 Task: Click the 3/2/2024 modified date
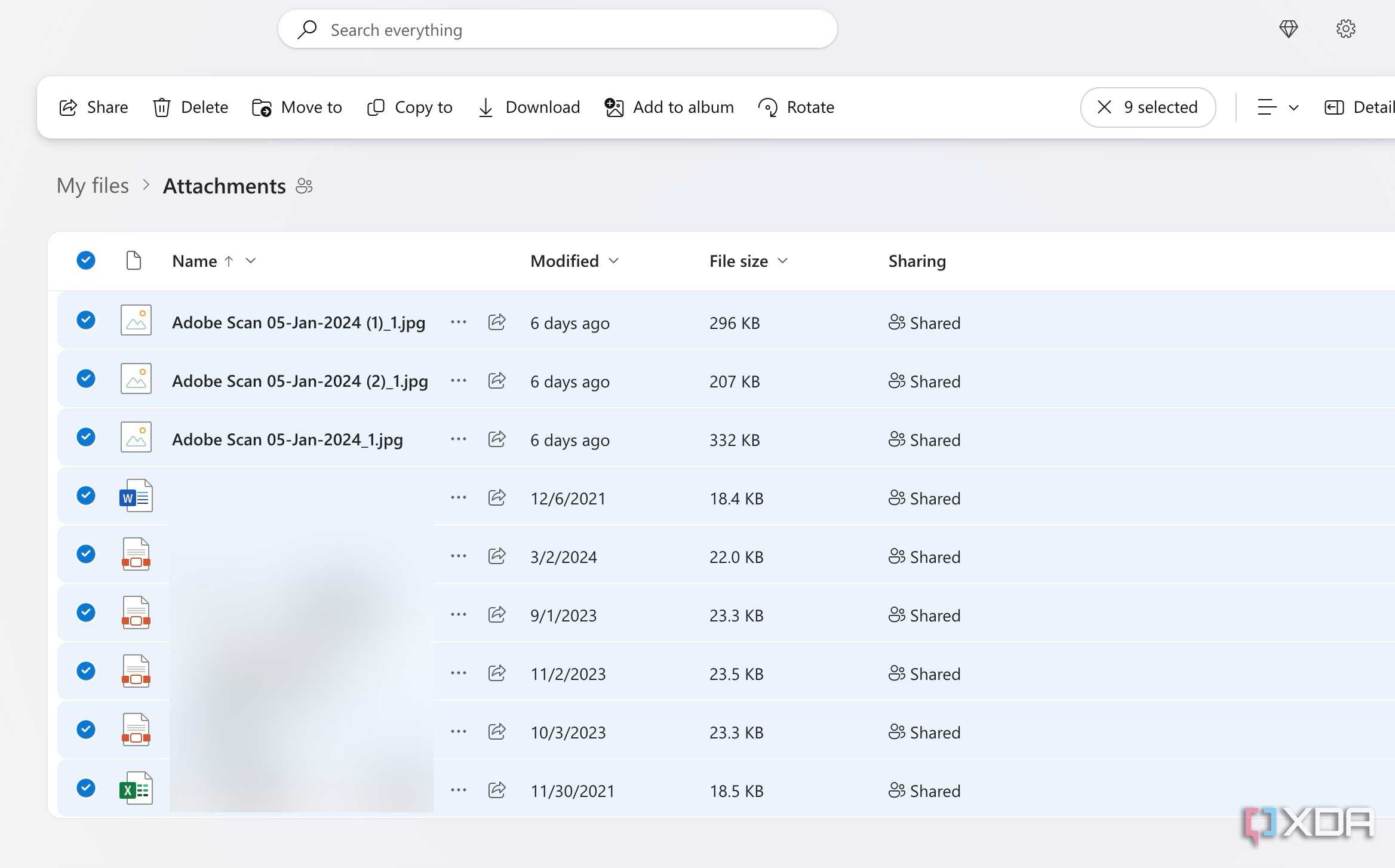click(563, 557)
